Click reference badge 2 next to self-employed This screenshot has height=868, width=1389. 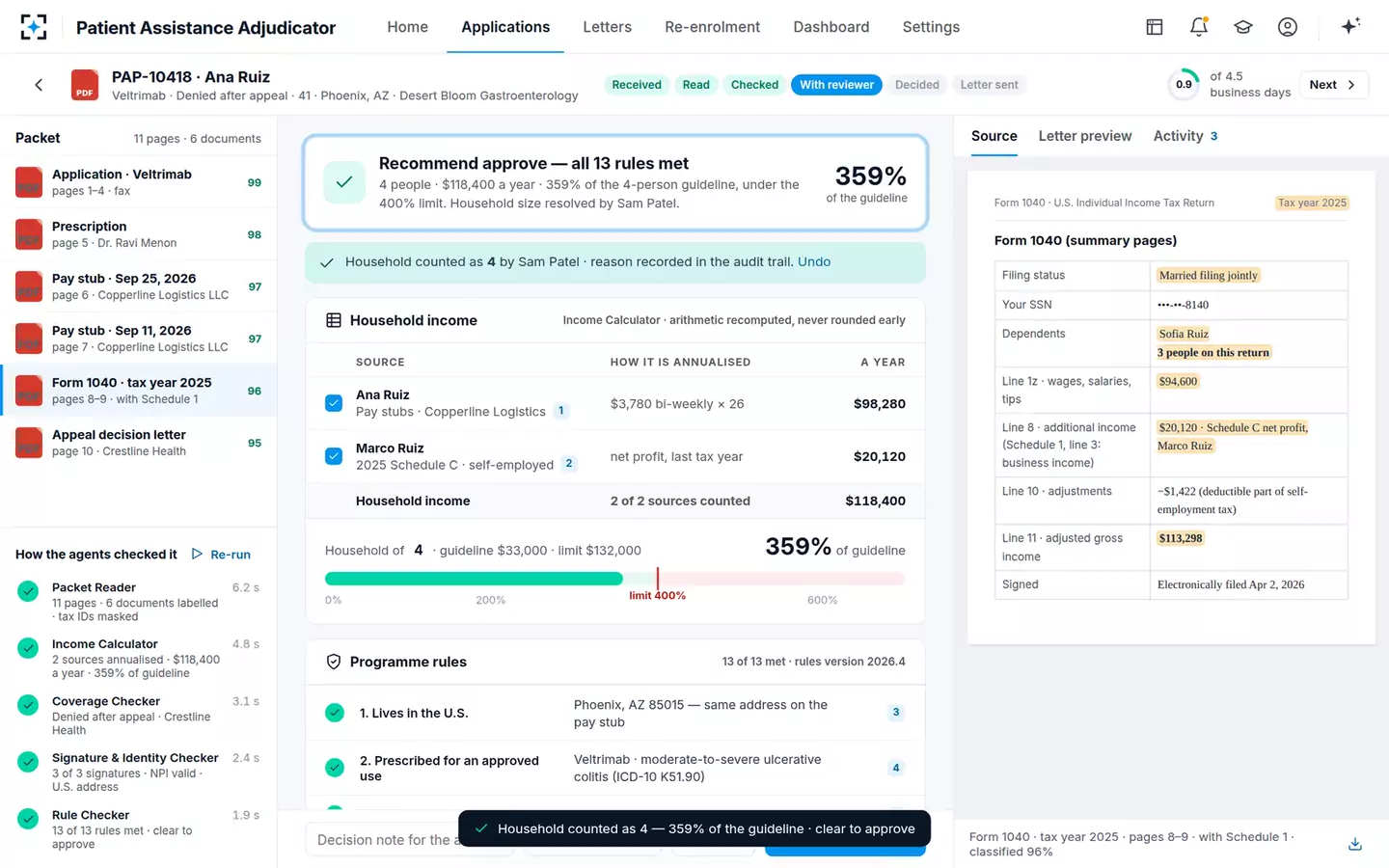click(x=569, y=464)
